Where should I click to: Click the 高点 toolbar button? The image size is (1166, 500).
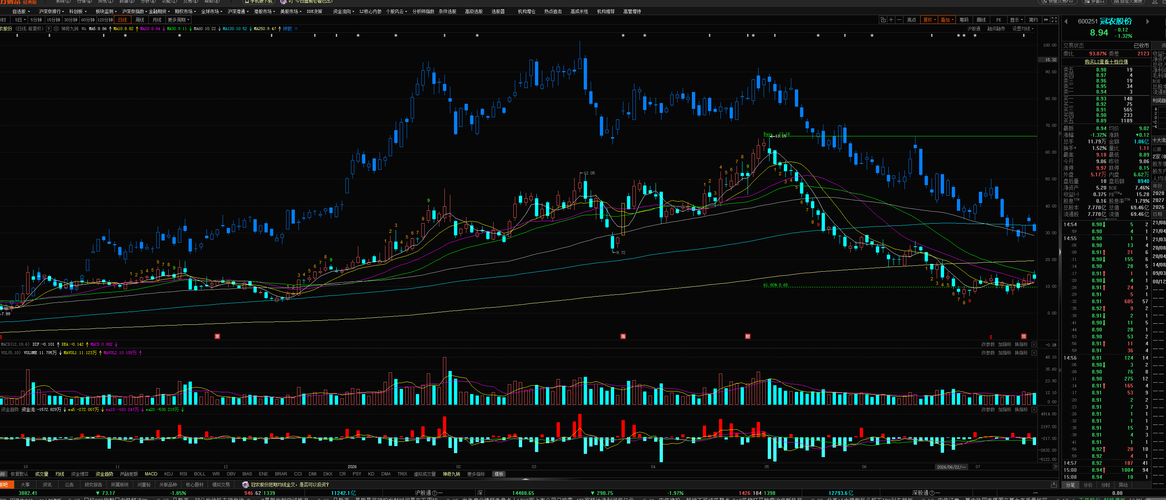click(x=911, y=19)
